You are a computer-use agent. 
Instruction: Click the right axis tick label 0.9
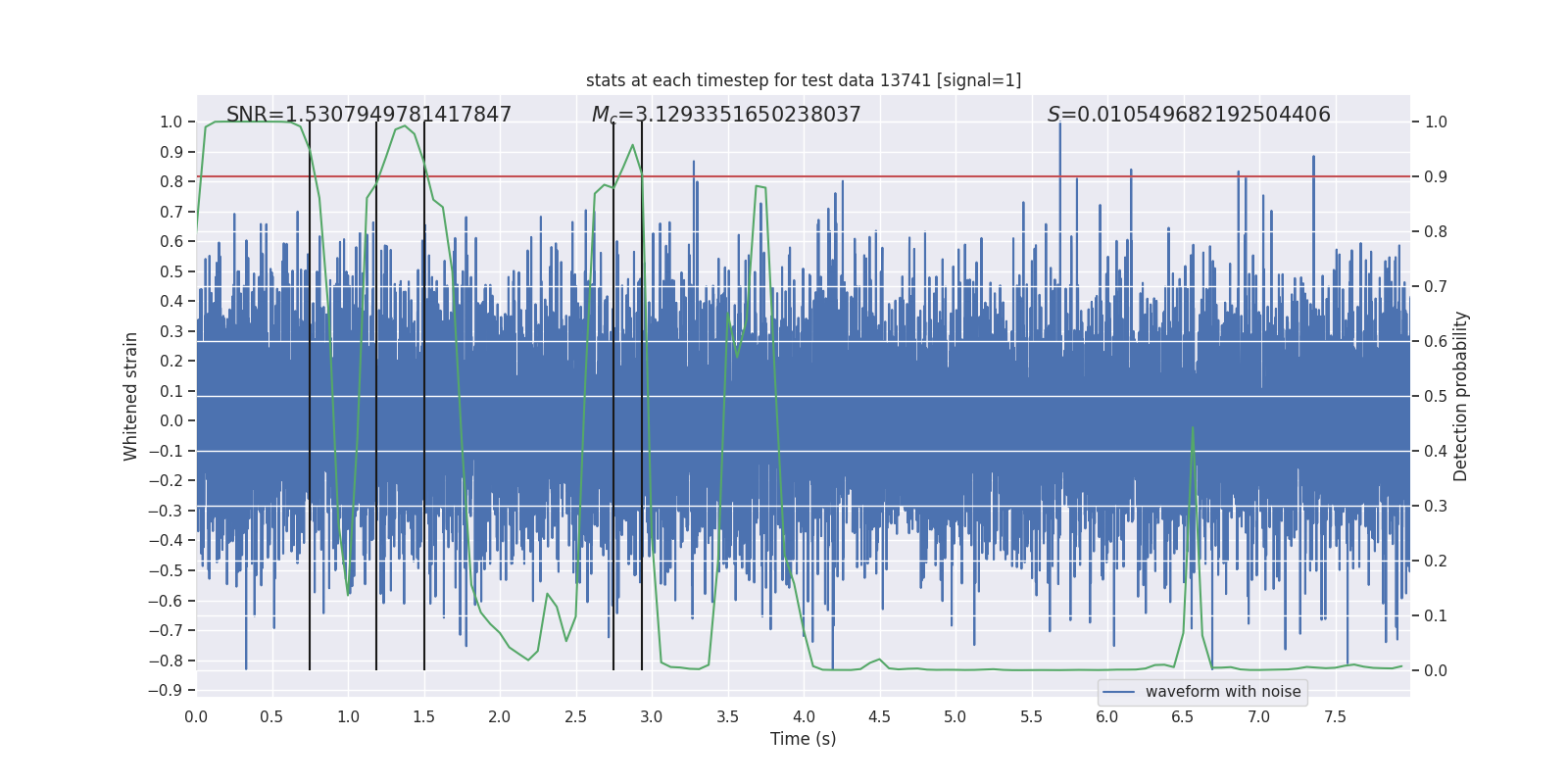tap(1436, 177)
